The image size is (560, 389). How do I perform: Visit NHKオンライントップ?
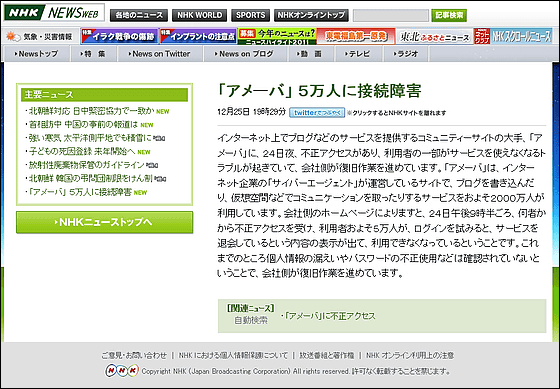[x=311, y=15]
